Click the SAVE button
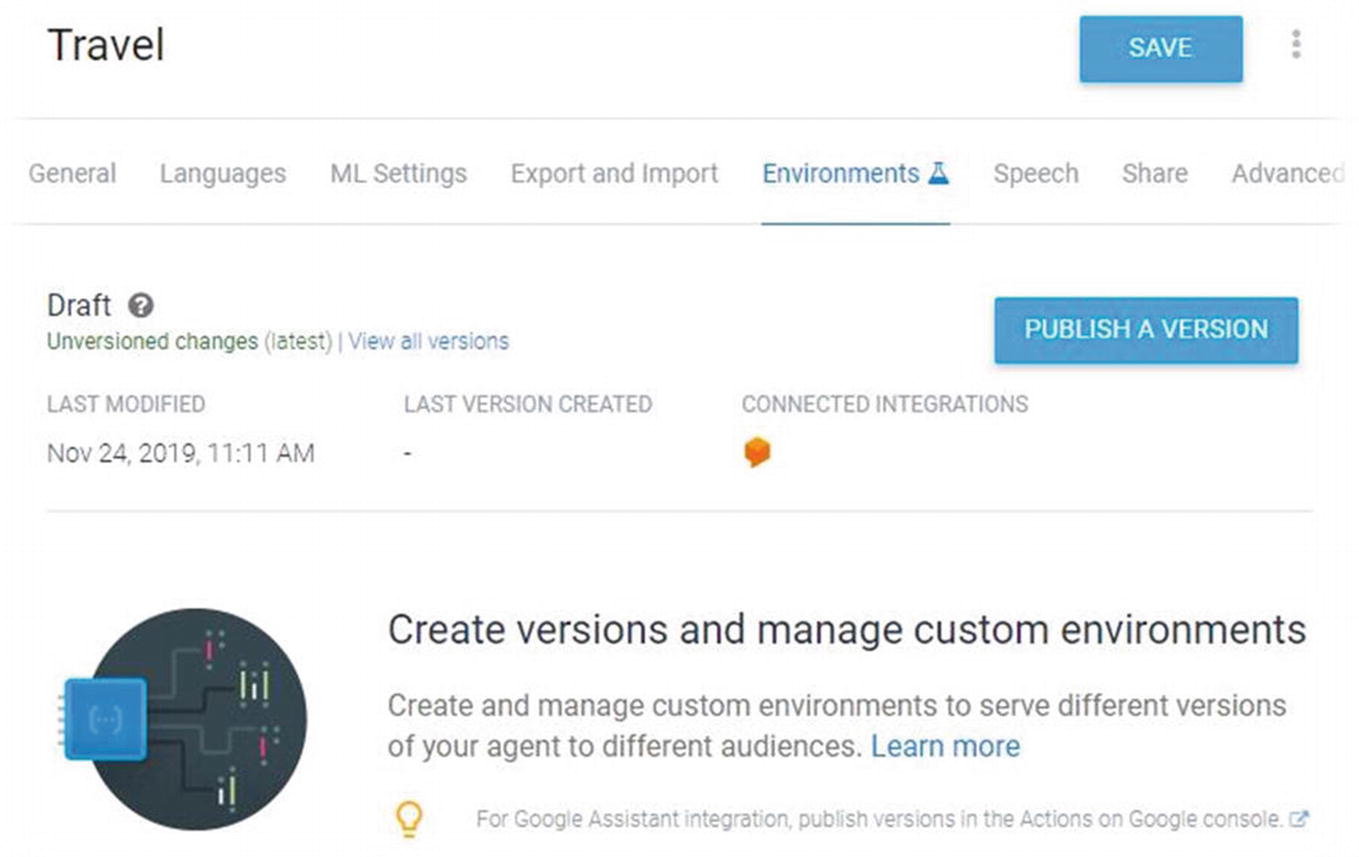 [1161, 48]
